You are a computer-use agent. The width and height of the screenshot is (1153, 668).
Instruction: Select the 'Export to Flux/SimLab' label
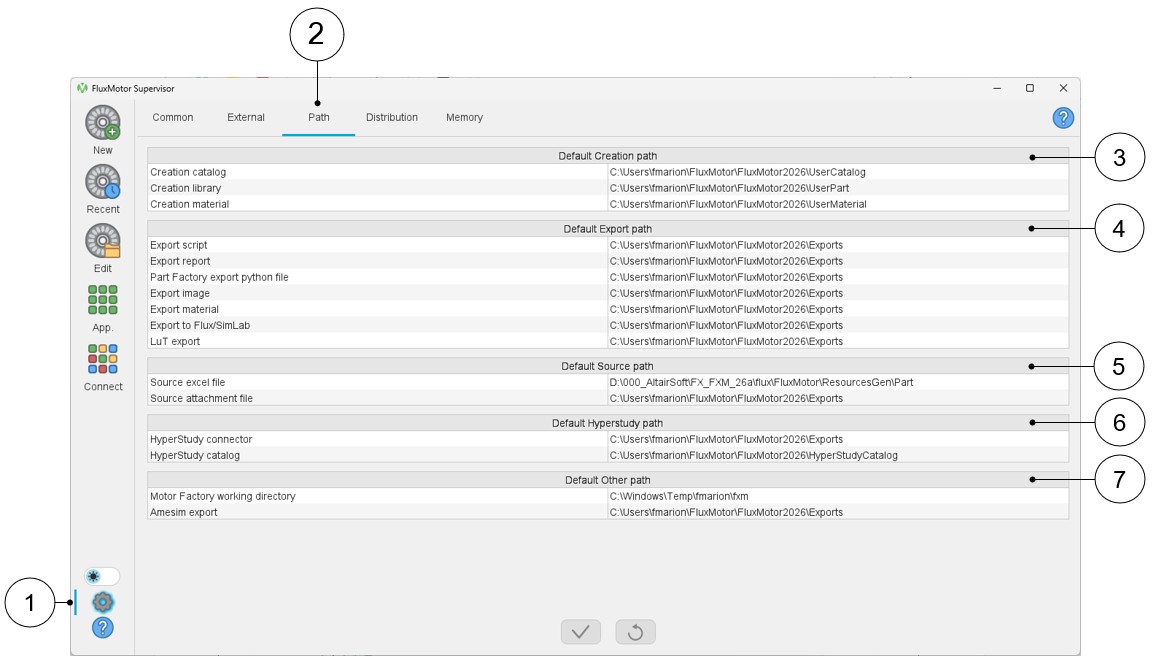(200, 326)
